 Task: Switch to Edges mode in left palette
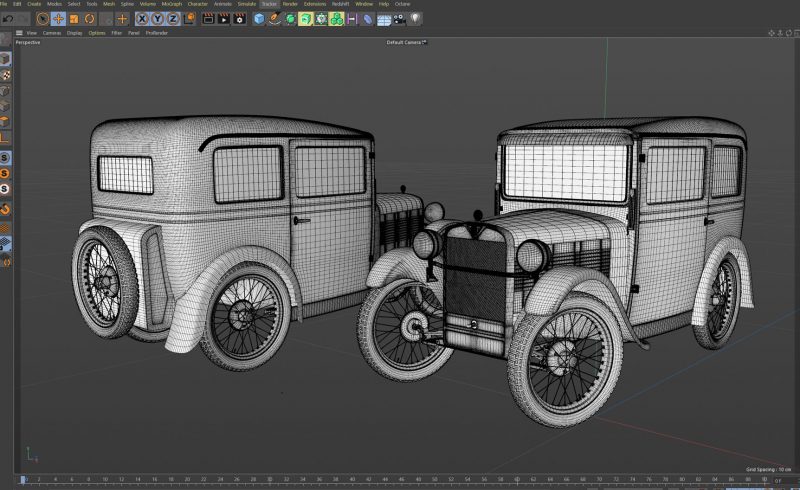[x=5, y=106]
